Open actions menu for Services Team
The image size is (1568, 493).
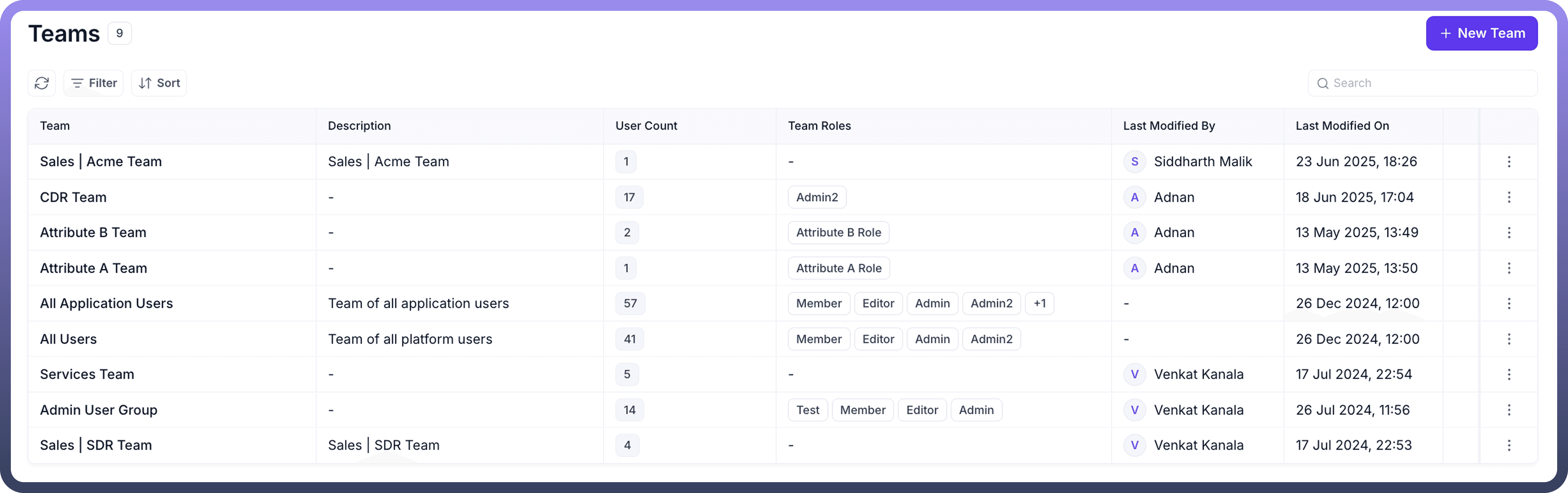tap(1508, 374)
